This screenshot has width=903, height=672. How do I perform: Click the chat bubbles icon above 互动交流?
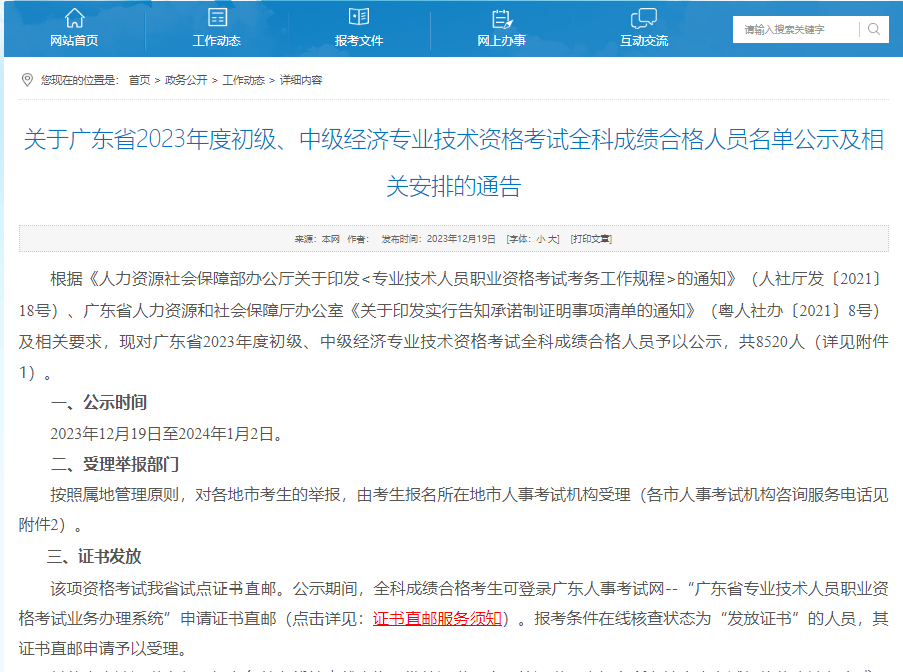(x=644, y=17)
